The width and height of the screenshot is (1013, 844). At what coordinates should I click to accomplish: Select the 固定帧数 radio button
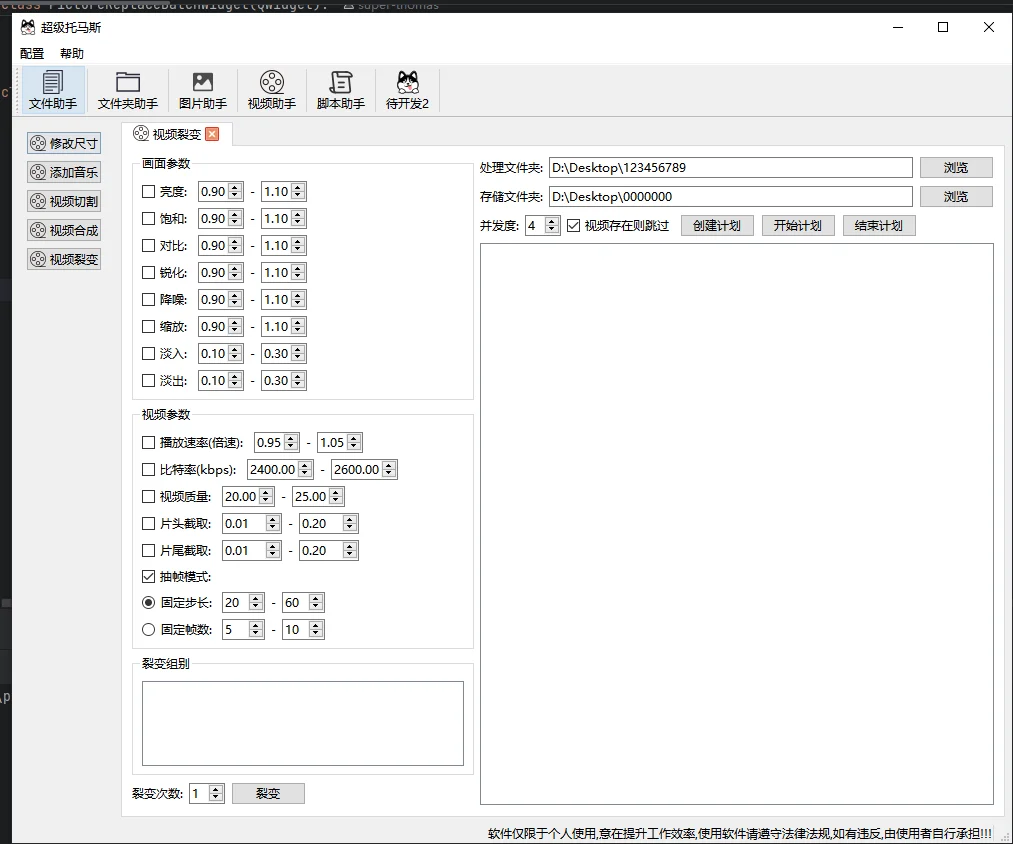(149, 629)
